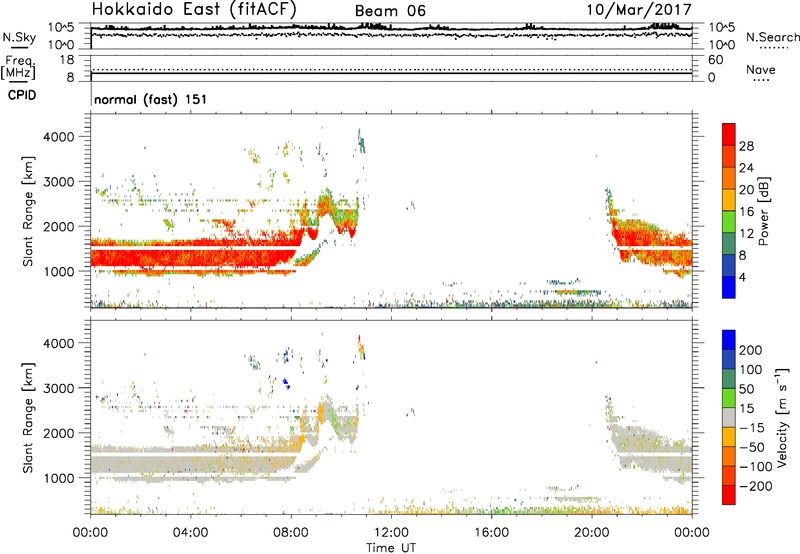Click the blue bottom of power colorbar

pyautogui.click(x=729, y=287)
